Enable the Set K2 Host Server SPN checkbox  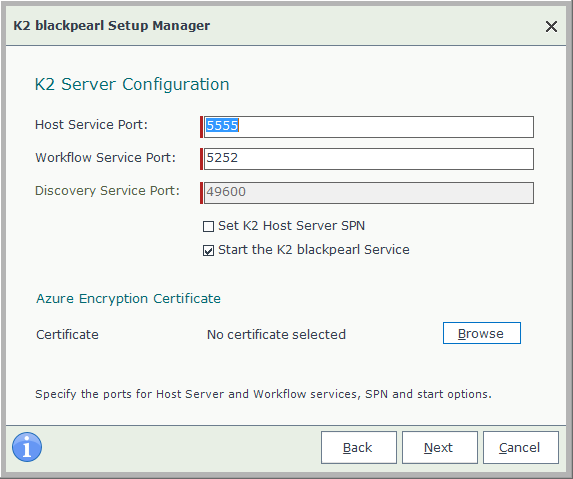click(x=208, y=227)
